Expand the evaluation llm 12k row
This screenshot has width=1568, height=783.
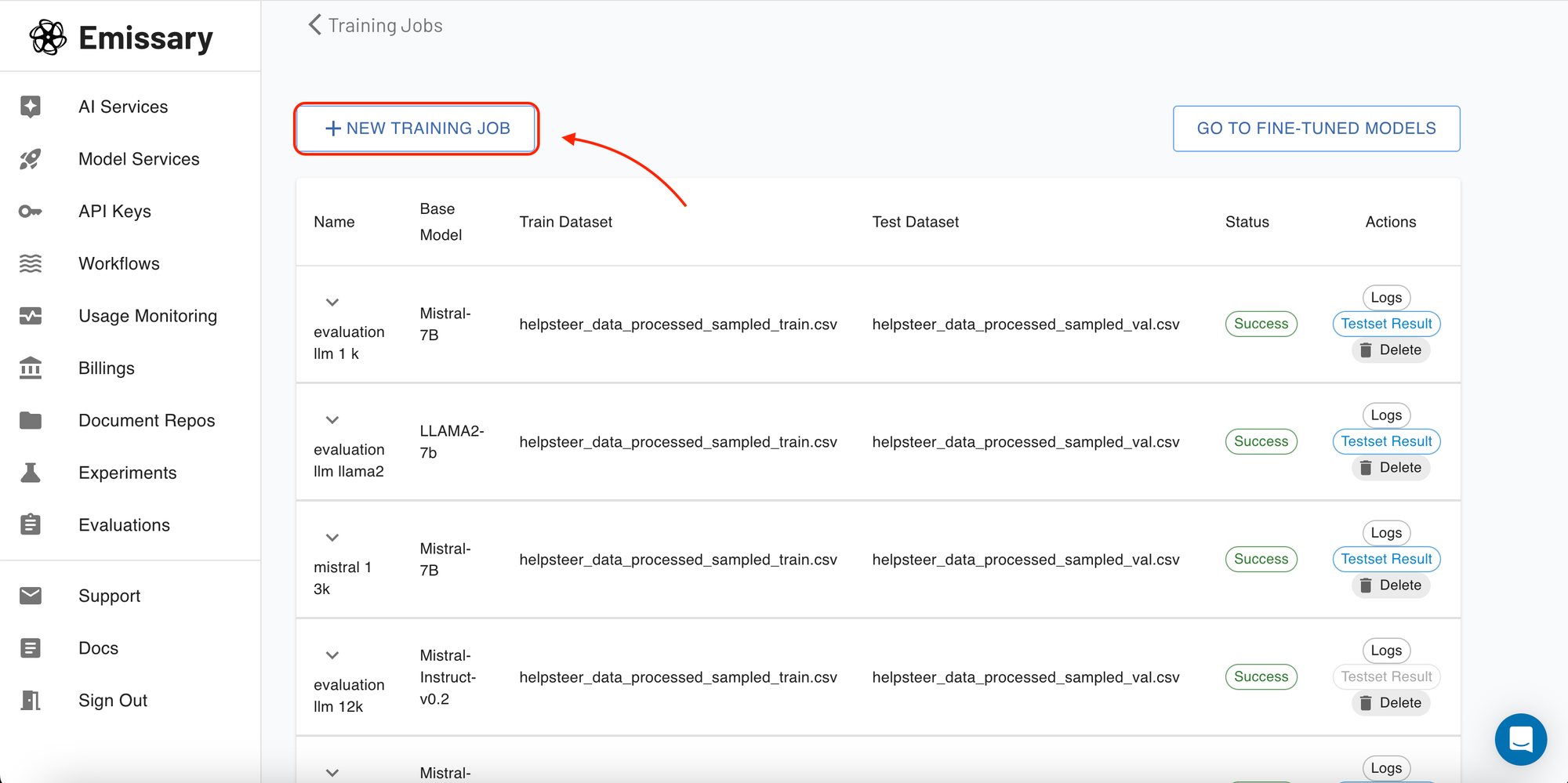(x=332, y=655)
